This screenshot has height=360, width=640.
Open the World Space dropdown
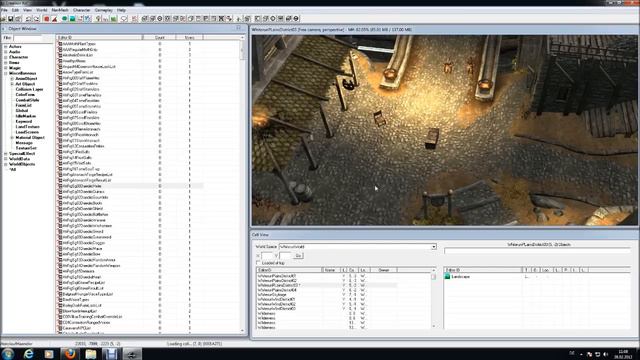coord(433,247)
